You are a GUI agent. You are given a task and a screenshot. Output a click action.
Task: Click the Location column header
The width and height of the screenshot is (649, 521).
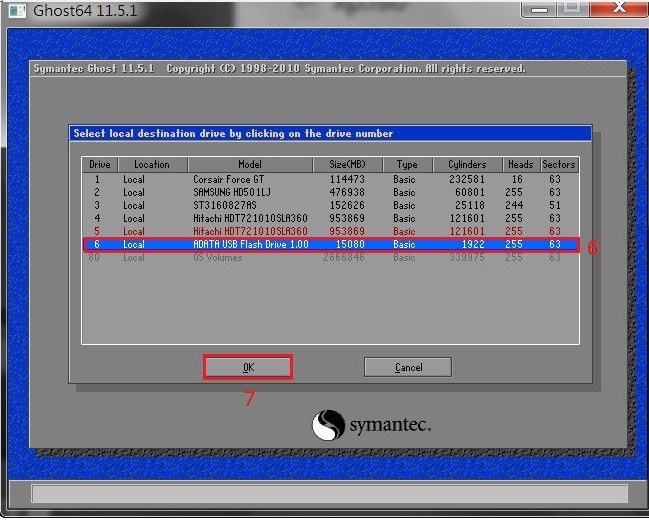152,164
